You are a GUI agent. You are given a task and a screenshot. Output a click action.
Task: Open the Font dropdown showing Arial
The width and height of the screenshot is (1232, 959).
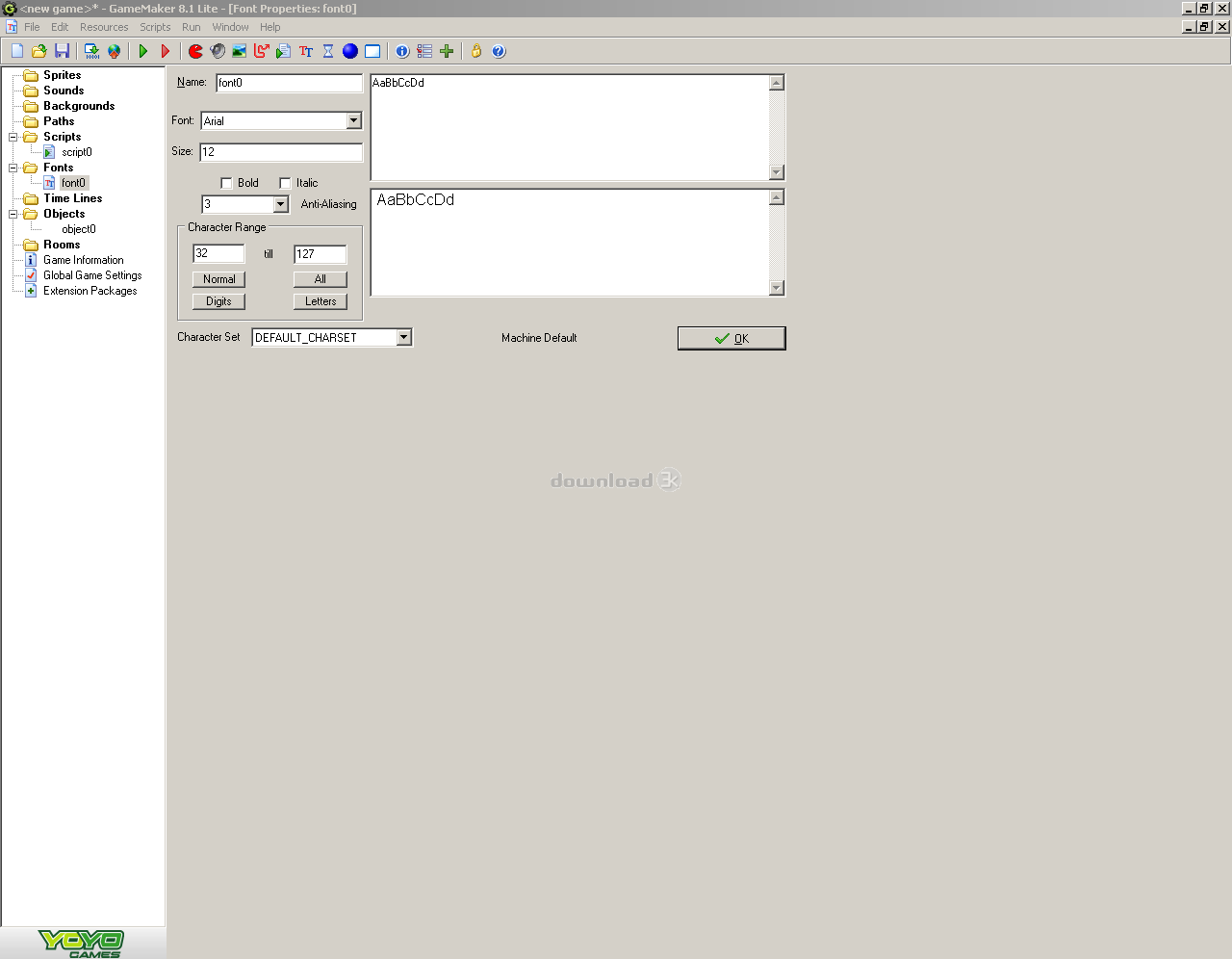(353, 120)
